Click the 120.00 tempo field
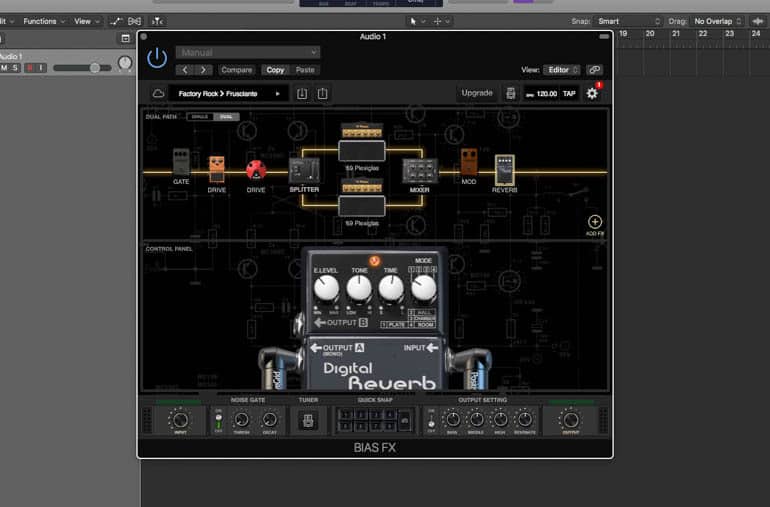 click(542, 93)
